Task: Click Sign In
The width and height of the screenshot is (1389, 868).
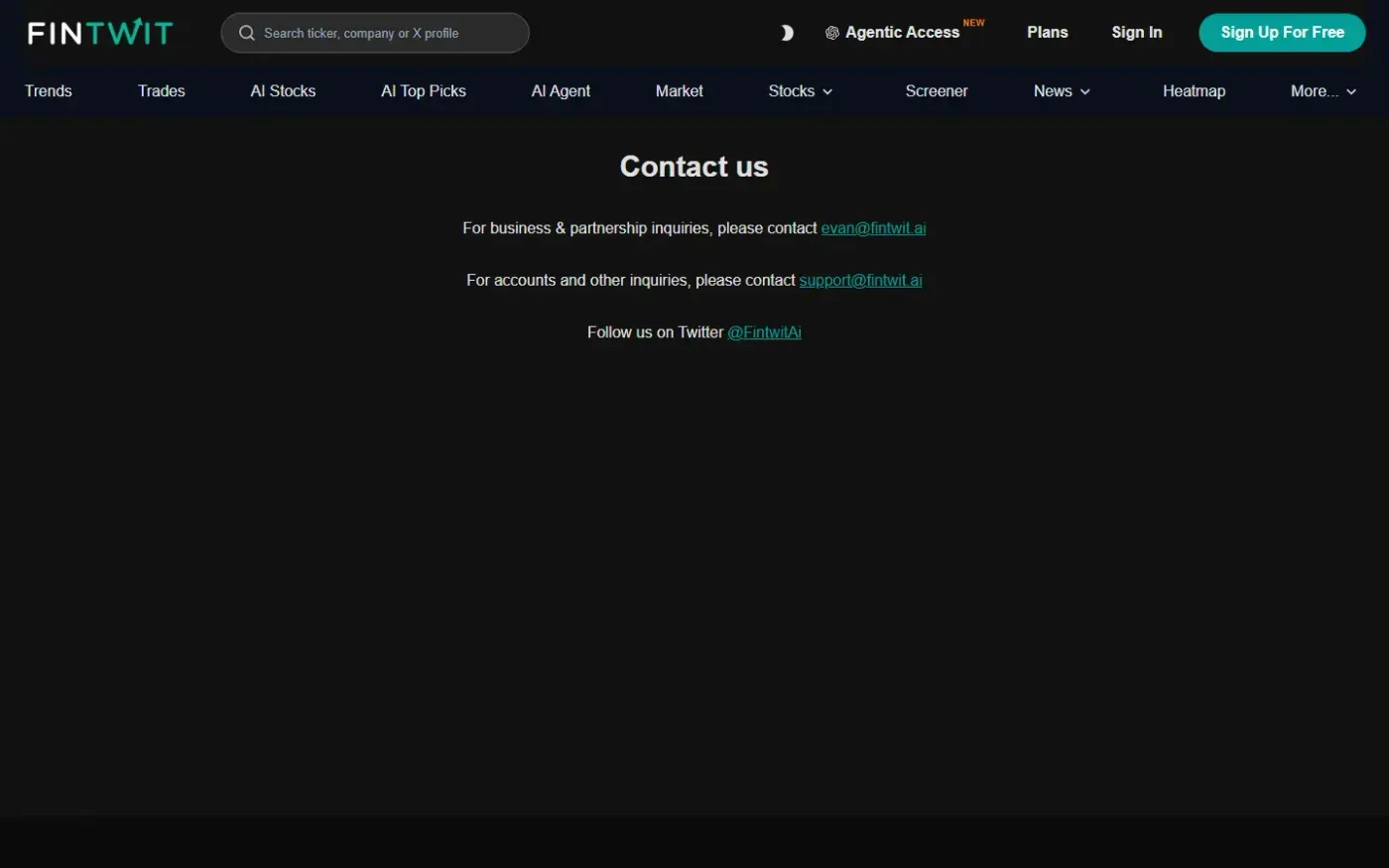Action: coord(1137,32)
